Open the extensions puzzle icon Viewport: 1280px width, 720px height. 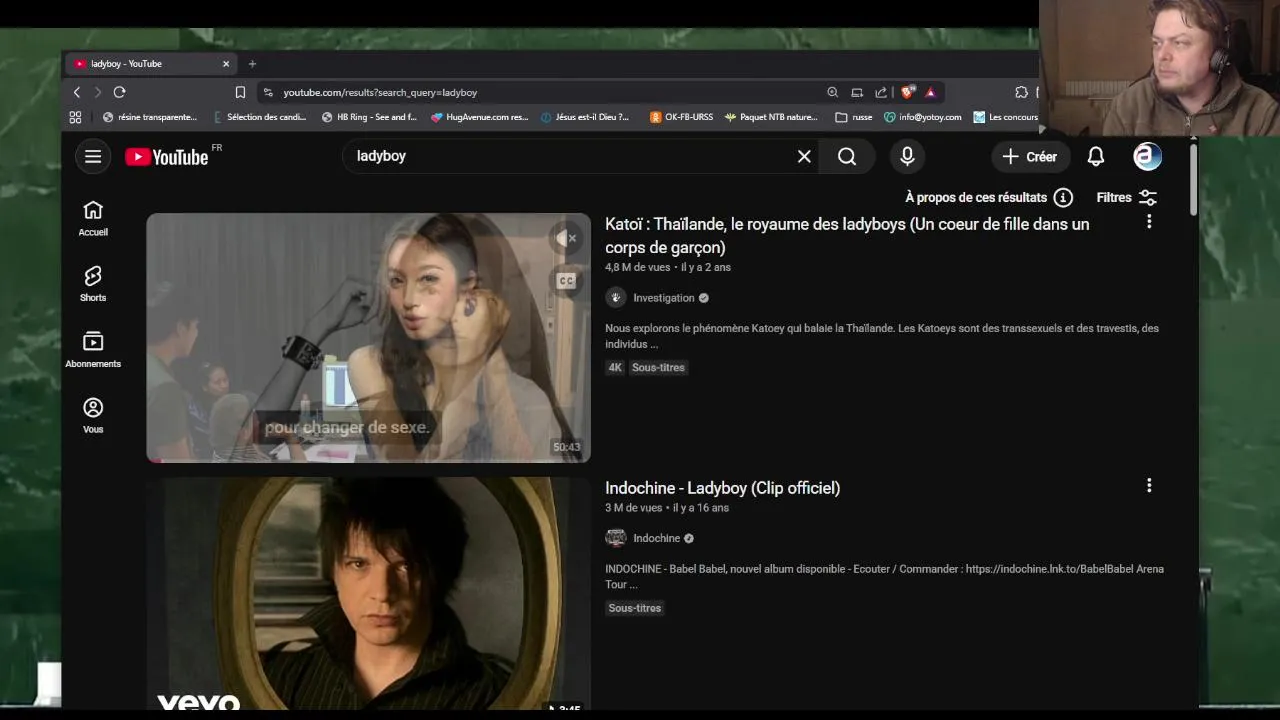point(1021,92)
